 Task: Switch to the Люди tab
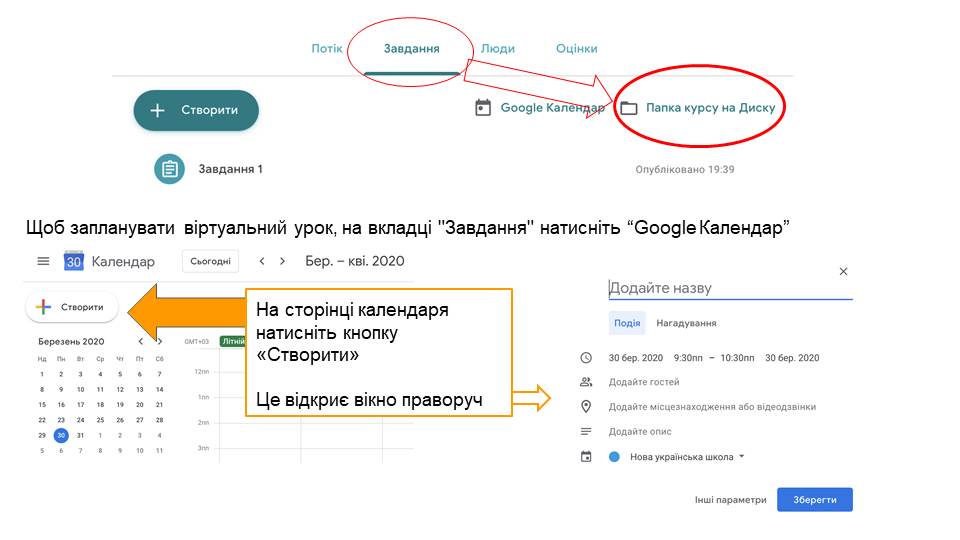point(497,48)
